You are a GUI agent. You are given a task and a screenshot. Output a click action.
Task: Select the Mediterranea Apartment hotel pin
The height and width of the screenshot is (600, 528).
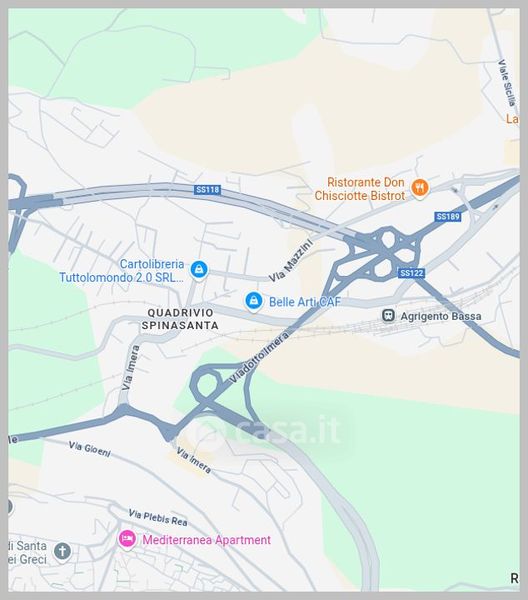click(127, 539)
